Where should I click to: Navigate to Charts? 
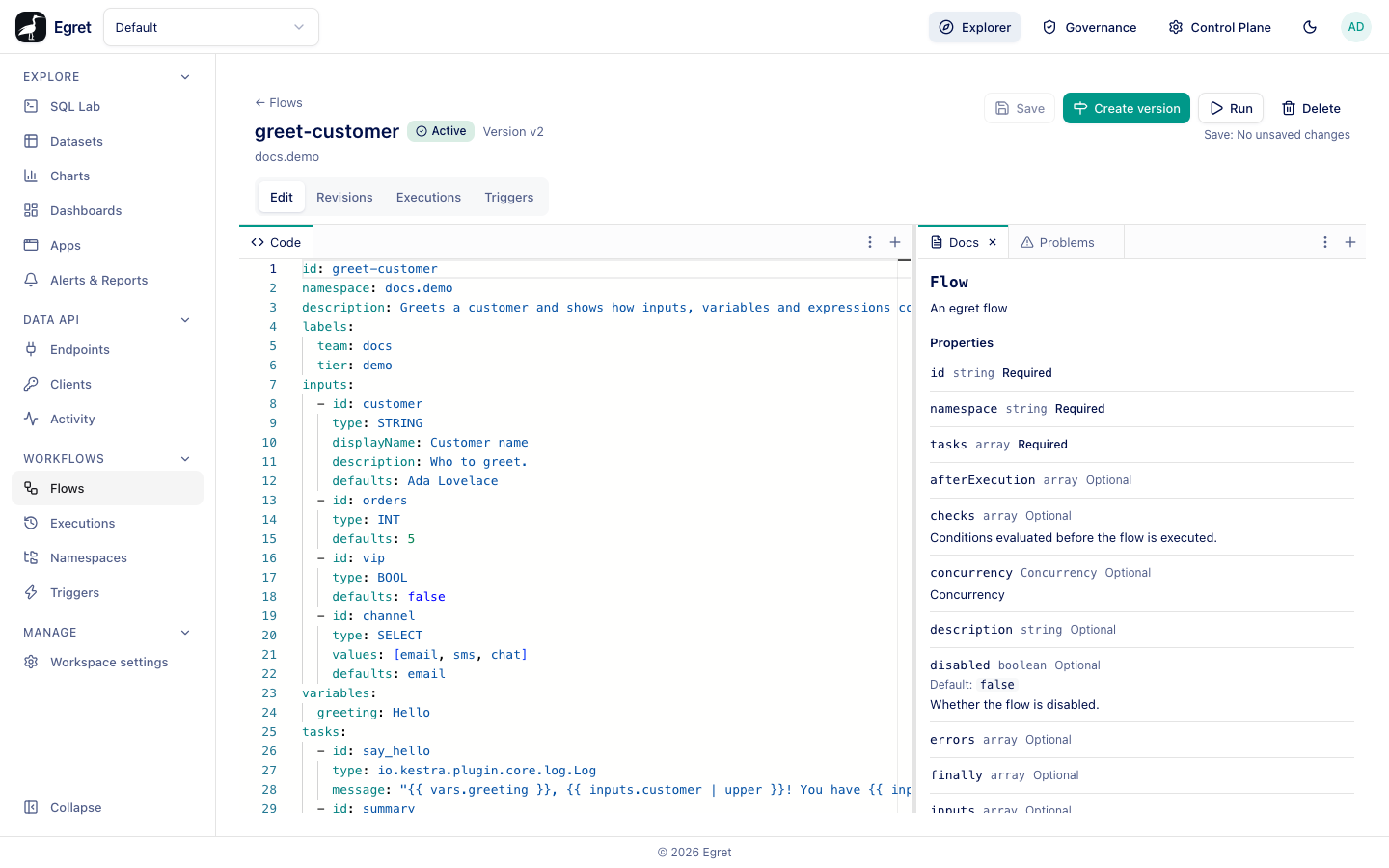(107, 176)
